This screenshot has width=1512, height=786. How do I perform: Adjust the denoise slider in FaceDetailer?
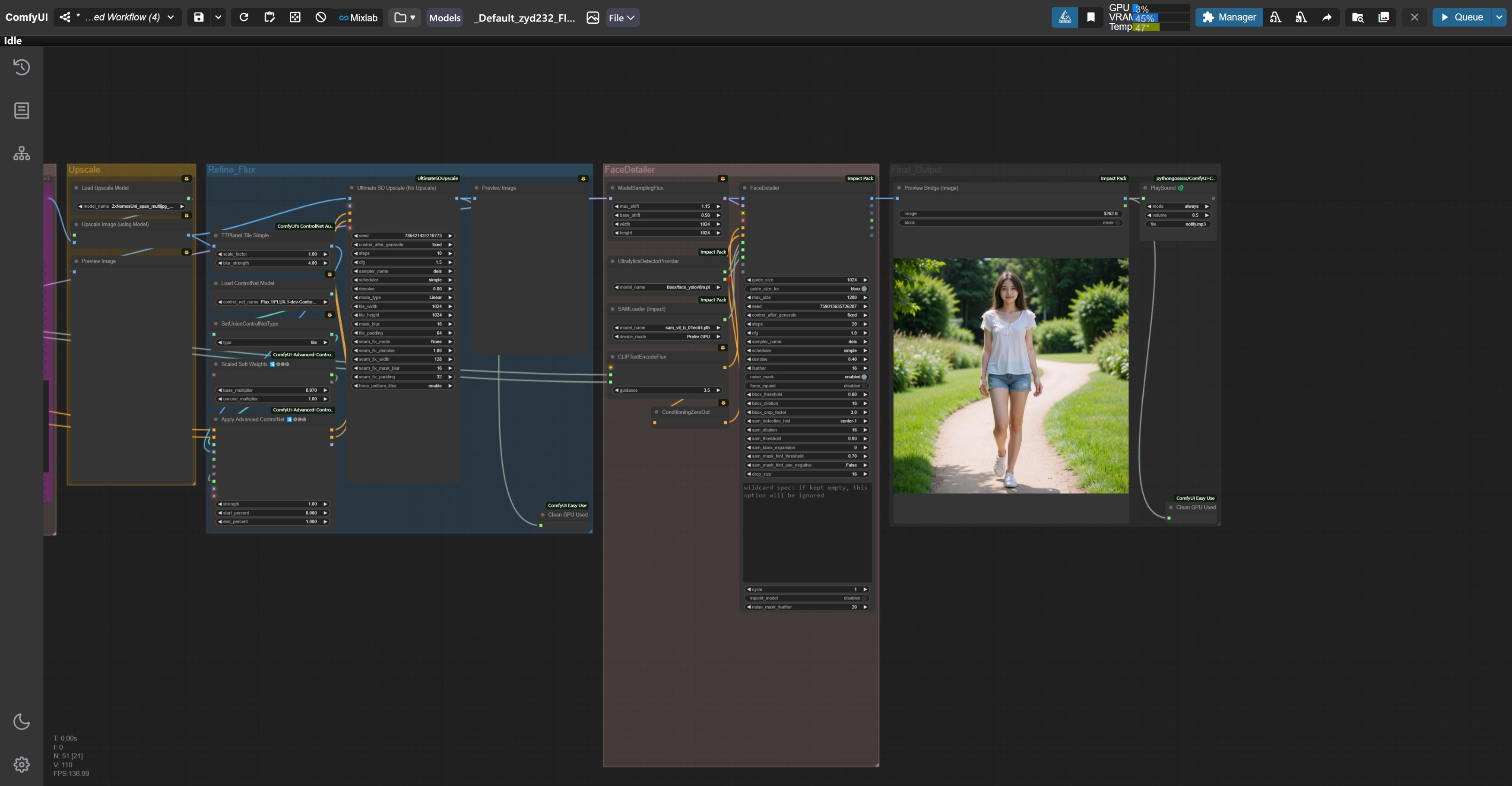tap(806, 359)
